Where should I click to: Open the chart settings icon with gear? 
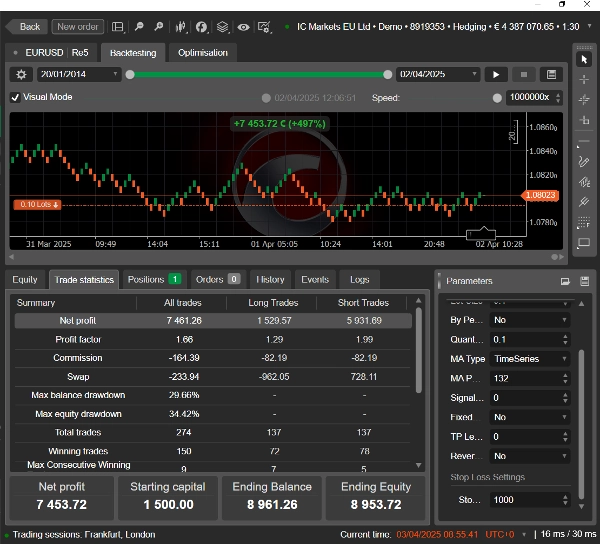[x=264, y=27]
